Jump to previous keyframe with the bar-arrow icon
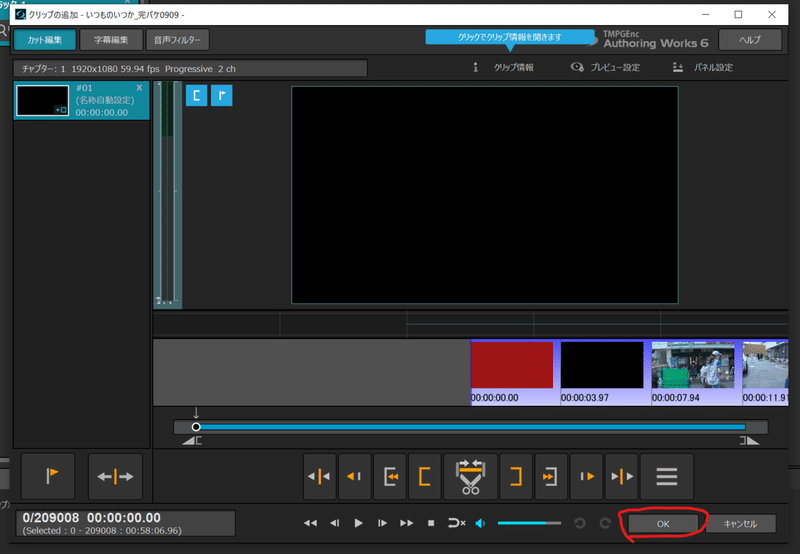The width and height of the screenshot is (800, 554). coord(320,476)
